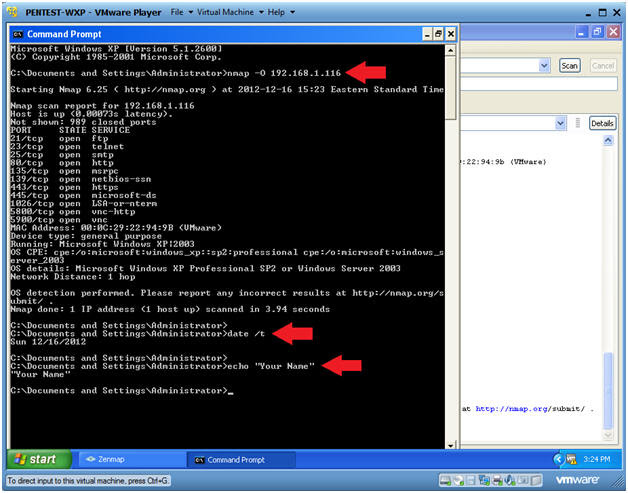Click the floppy drive status icon

pos(471,479)
